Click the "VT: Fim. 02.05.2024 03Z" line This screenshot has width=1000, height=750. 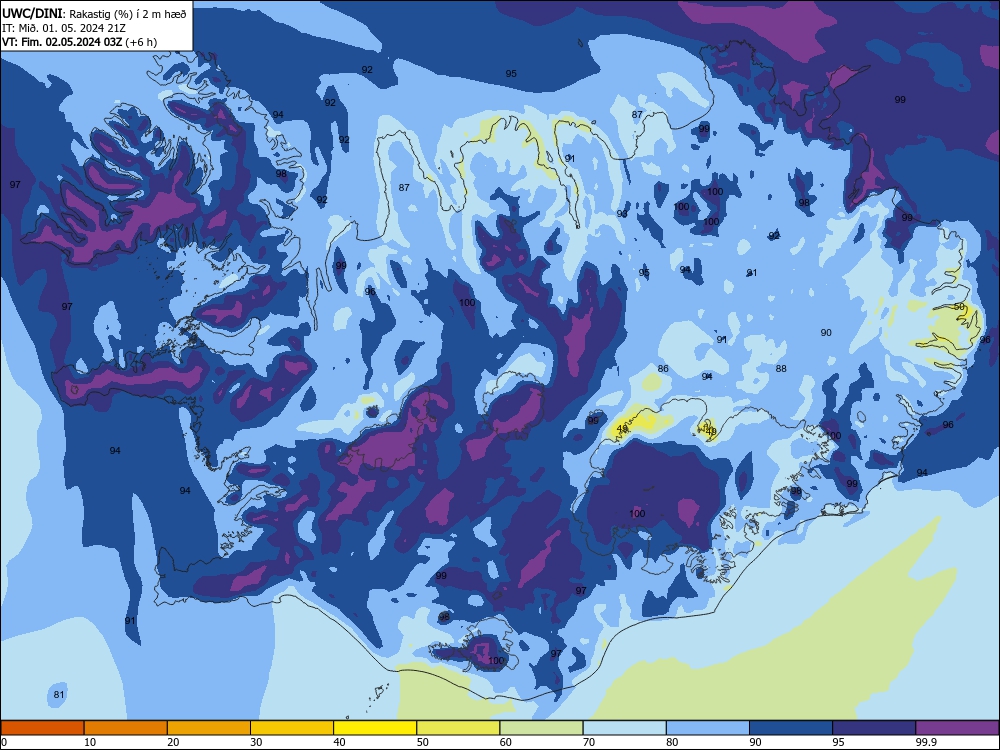pyautogui.click(x=62, y=42)
